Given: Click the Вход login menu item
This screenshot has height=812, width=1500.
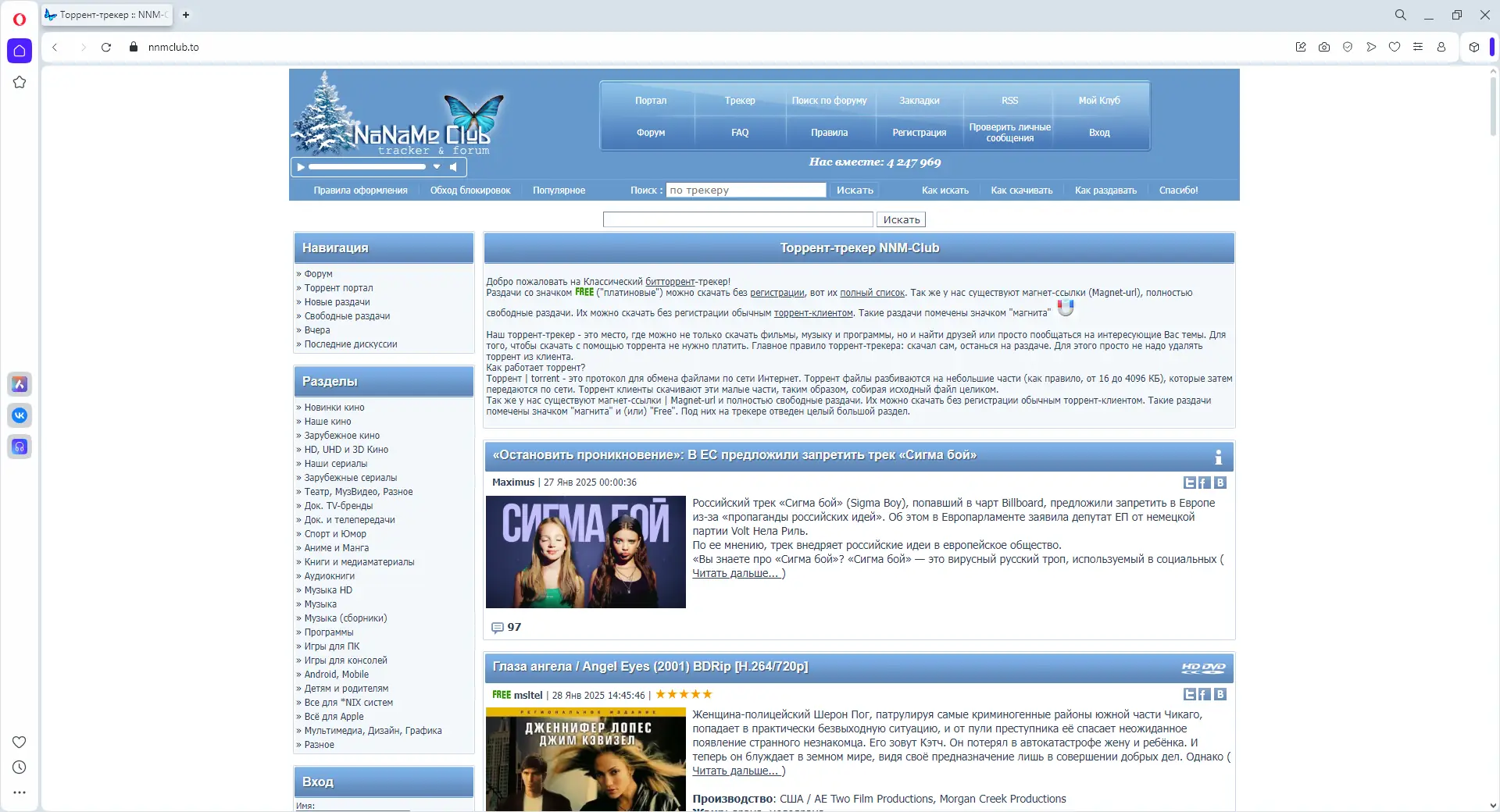Looking at the screenshot, I should tap(1099, 133).
